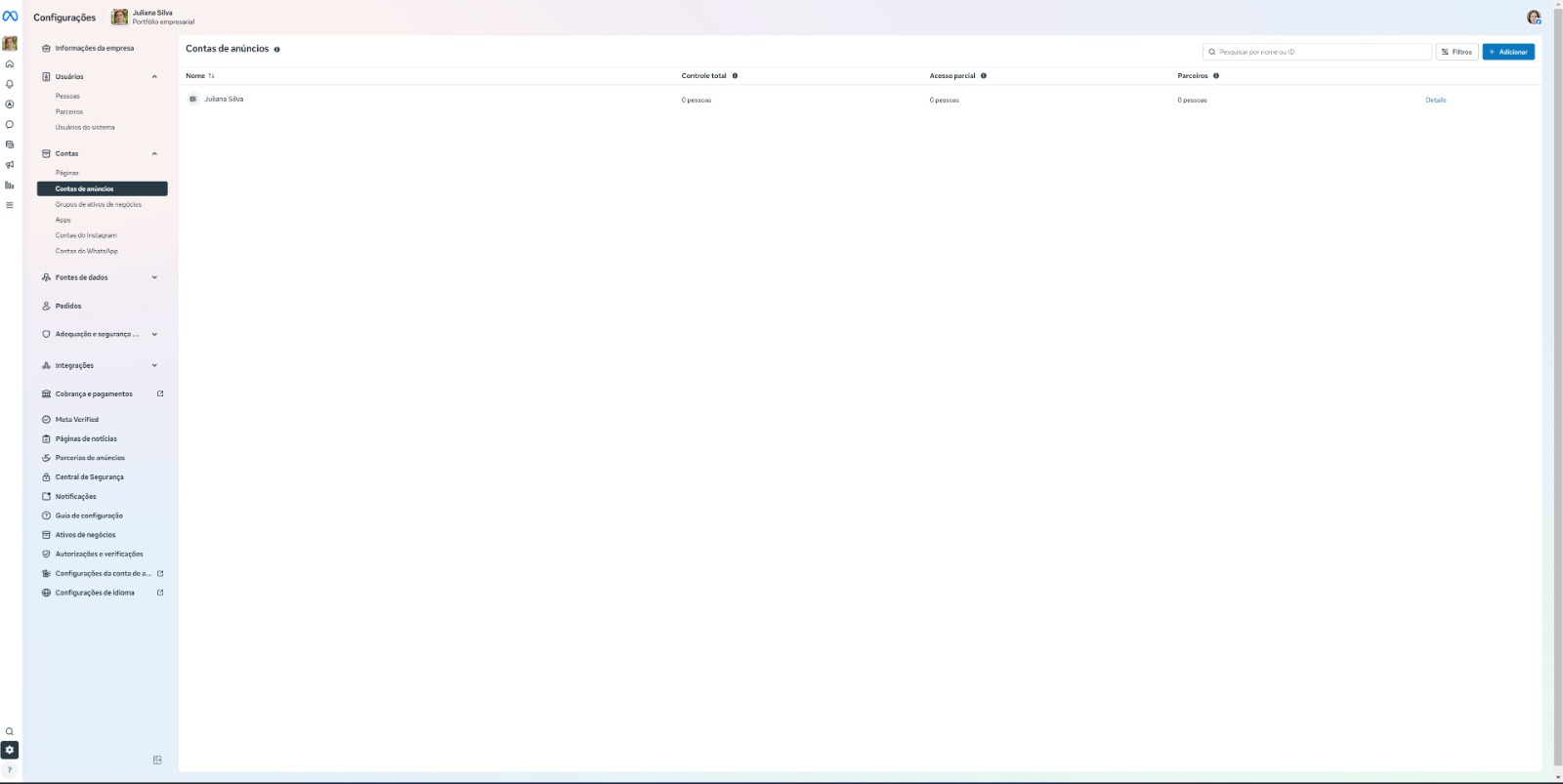Collapse the Contas section
Screen dimensions: 1563x784
[x=154, y=154]
